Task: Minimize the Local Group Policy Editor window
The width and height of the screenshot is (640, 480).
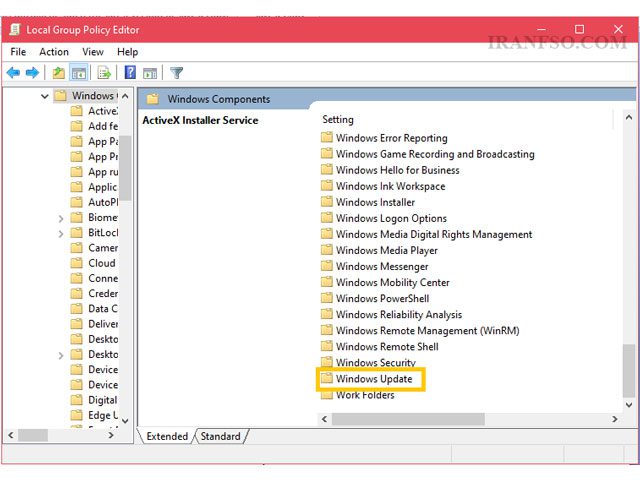Action: pos(542,29)
